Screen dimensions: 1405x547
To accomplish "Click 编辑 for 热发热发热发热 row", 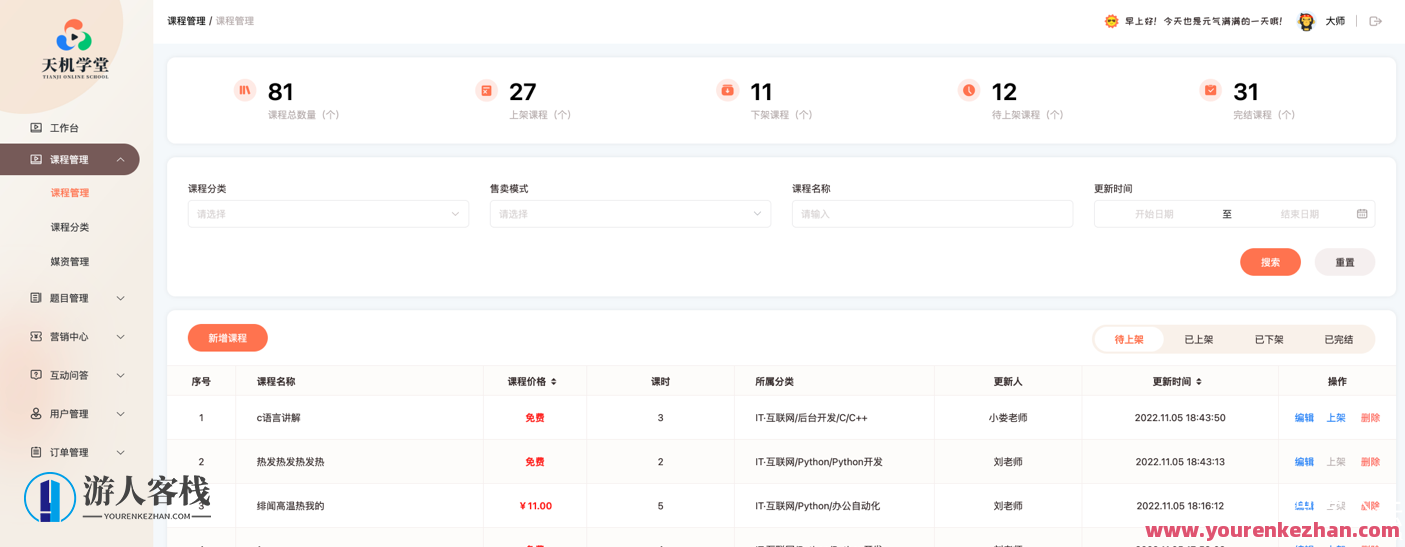I will pyautogui.click(x=1304, y=462).
